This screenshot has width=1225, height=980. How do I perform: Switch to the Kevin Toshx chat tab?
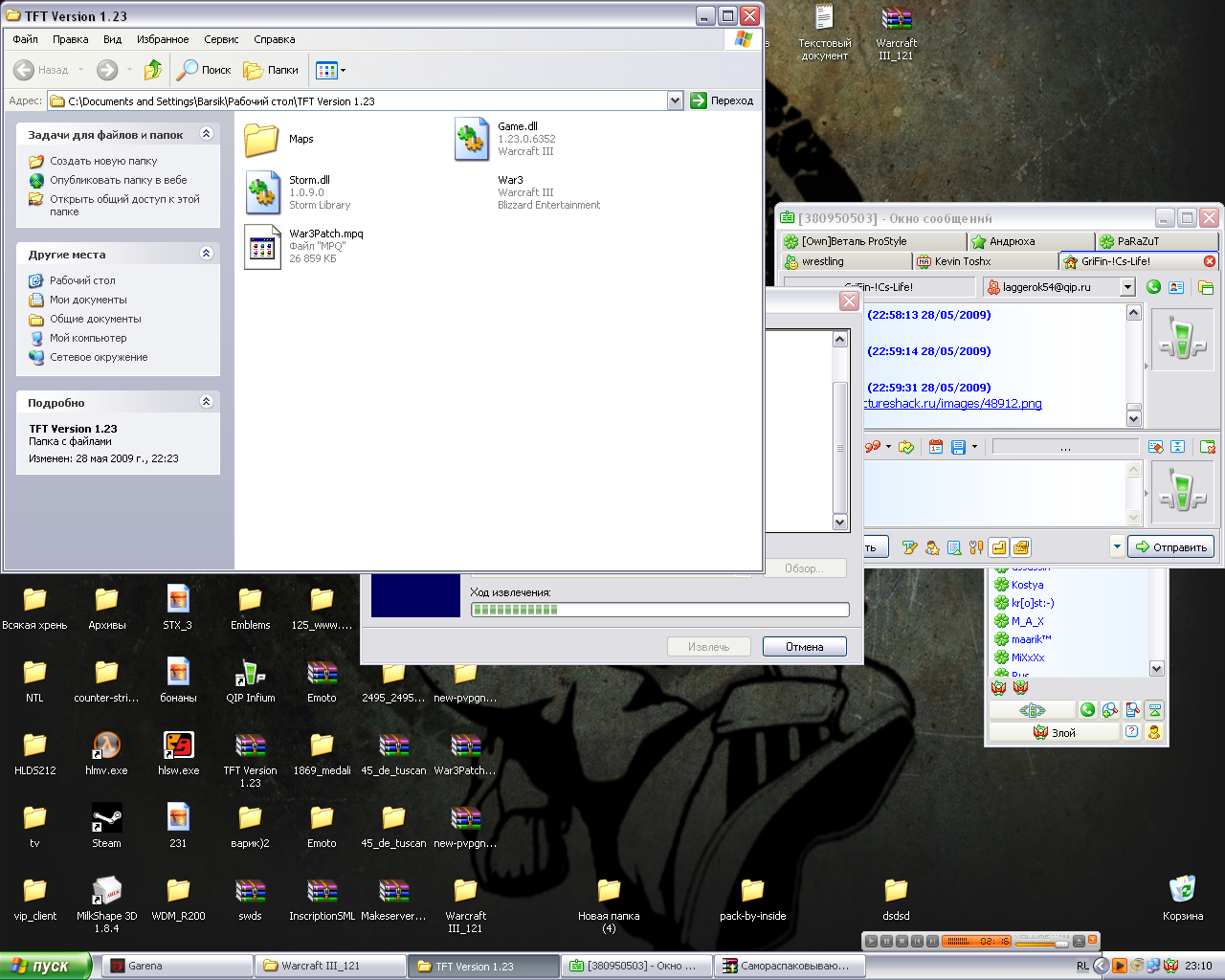(962, 261)
